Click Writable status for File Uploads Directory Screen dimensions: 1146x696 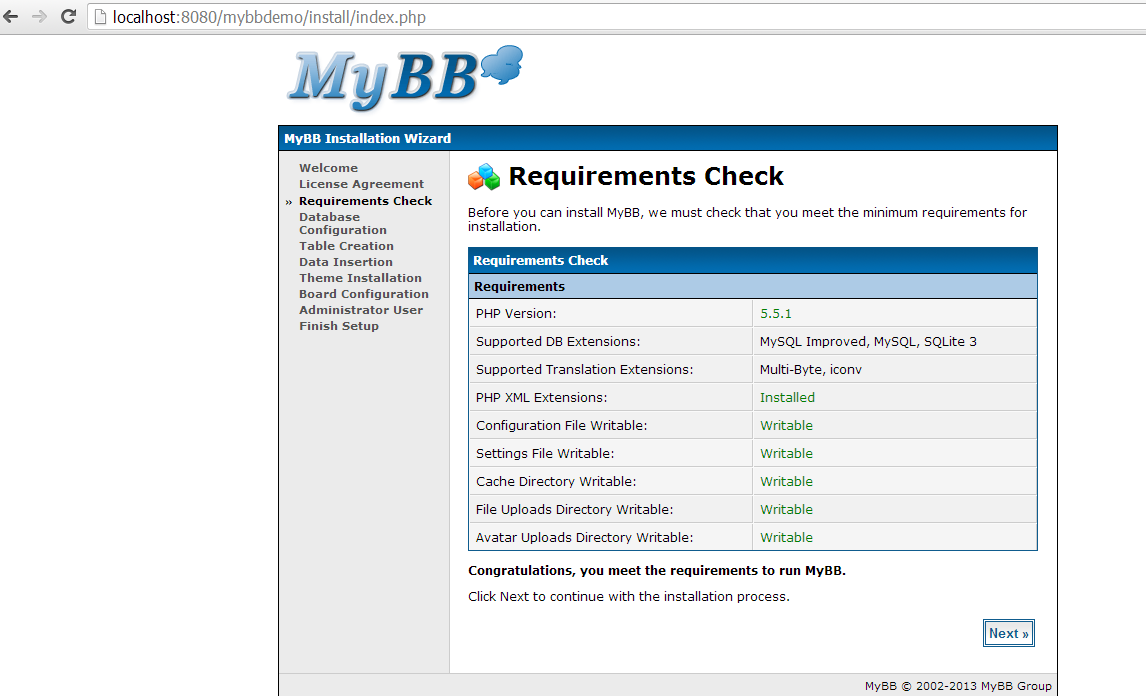[x=786, y=510]
